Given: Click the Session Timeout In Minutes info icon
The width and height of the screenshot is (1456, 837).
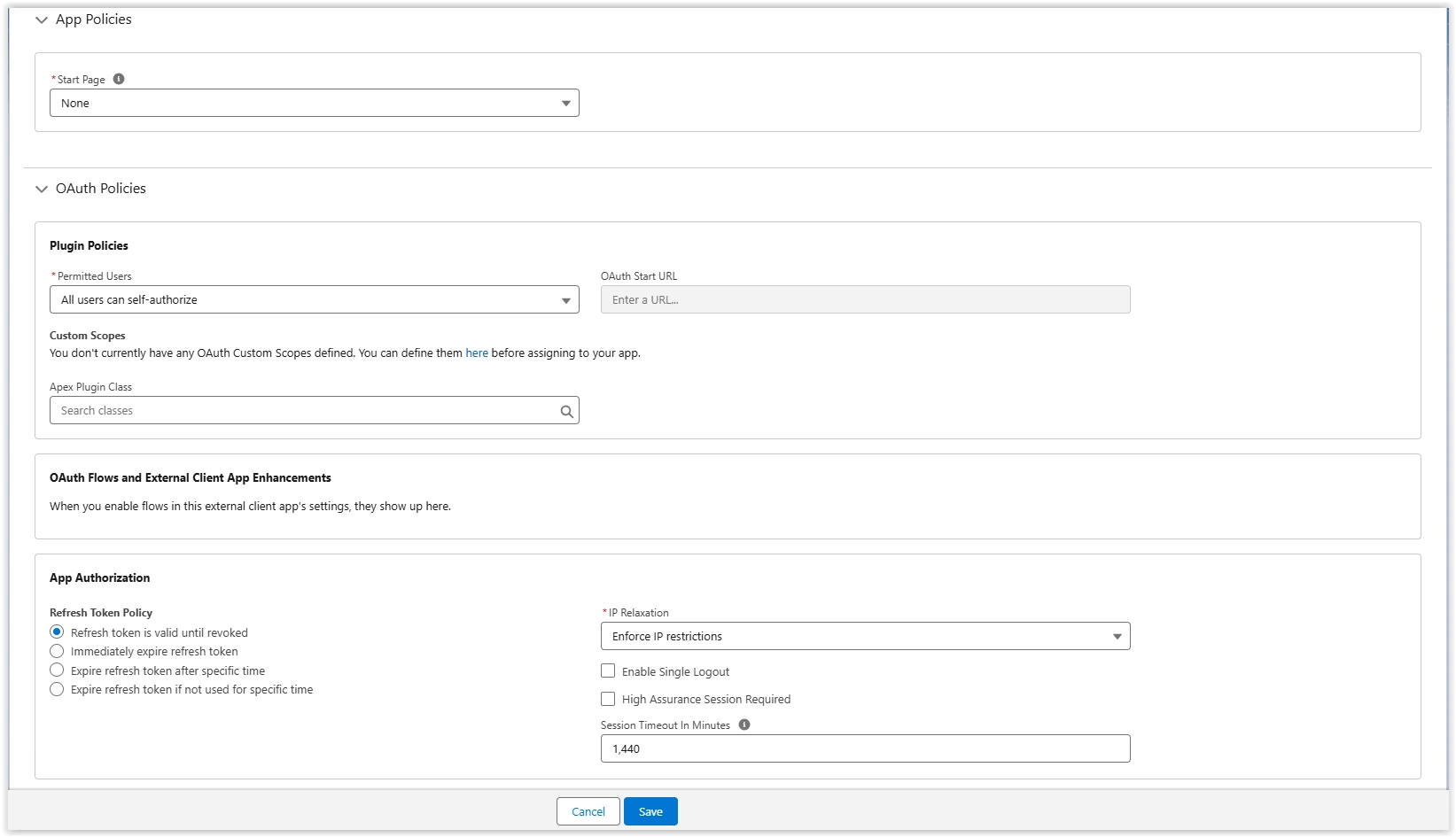Looking at the screenshot, I should (x=744, y=725).
